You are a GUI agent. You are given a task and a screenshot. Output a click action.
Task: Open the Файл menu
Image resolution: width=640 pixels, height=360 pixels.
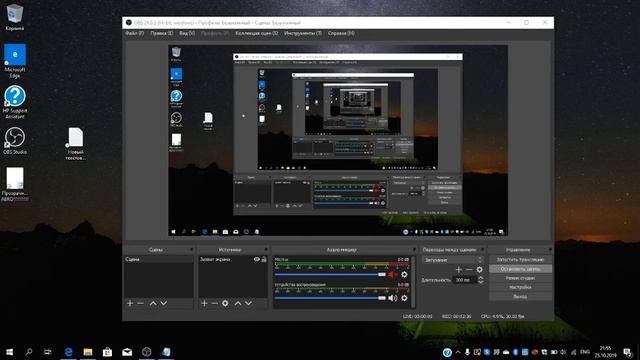pyautogui.click(x=134, y=33)
